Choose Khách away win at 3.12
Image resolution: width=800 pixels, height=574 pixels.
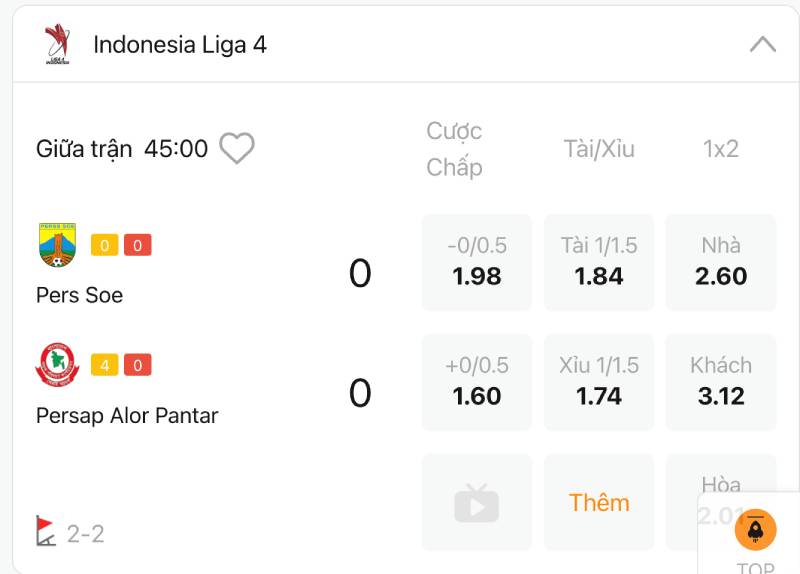tap(721, 382)
